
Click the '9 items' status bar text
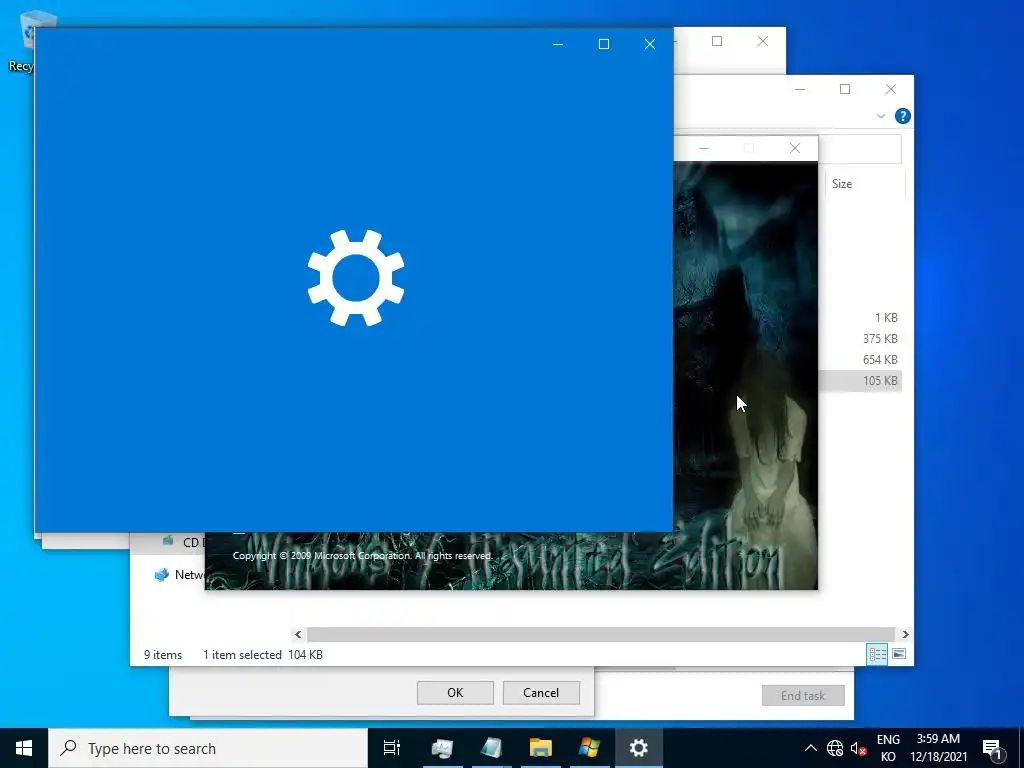tap(163, 655)
